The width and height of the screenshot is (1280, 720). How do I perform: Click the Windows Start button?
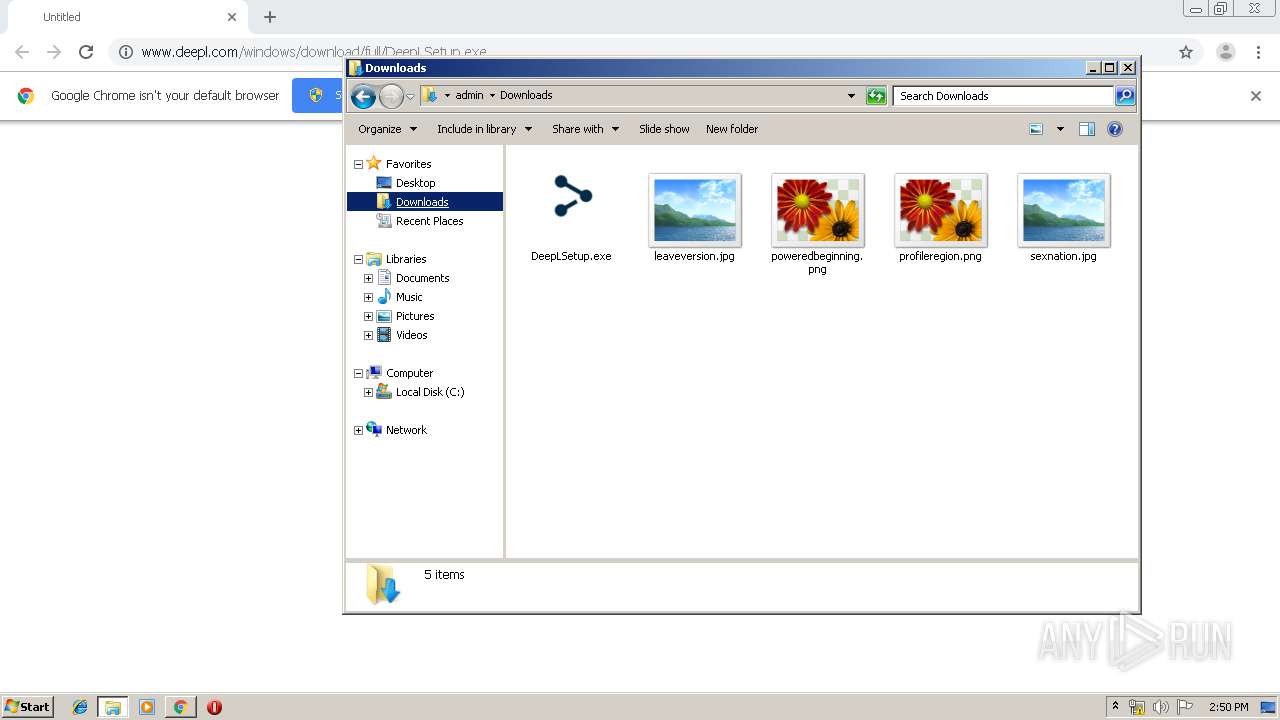pyautogui.click(x=28, y=707)
